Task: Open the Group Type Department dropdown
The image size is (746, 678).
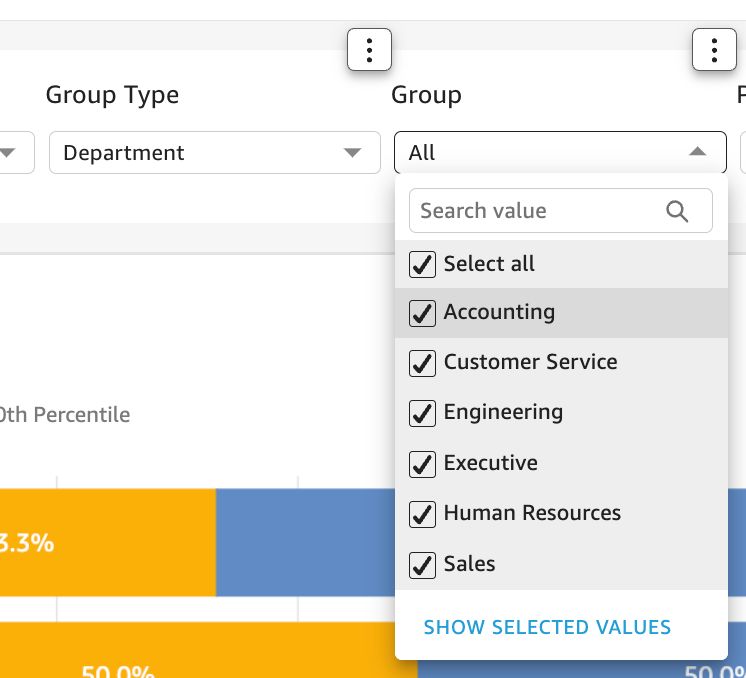Action: coord(214,153)
